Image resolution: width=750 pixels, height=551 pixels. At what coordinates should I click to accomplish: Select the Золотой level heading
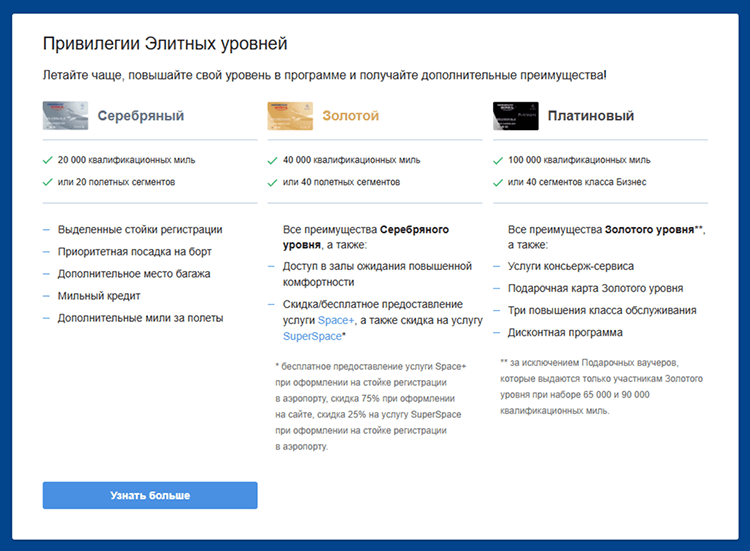[x=350, y=116]
